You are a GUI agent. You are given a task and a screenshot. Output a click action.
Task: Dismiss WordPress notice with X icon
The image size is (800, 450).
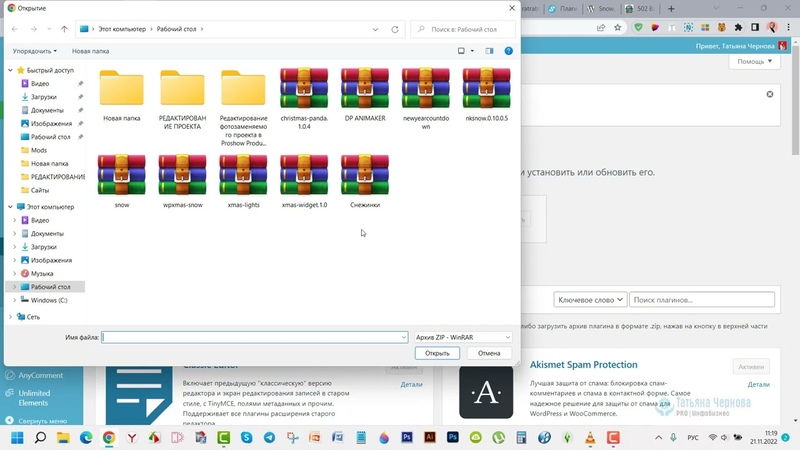[770, 94]
